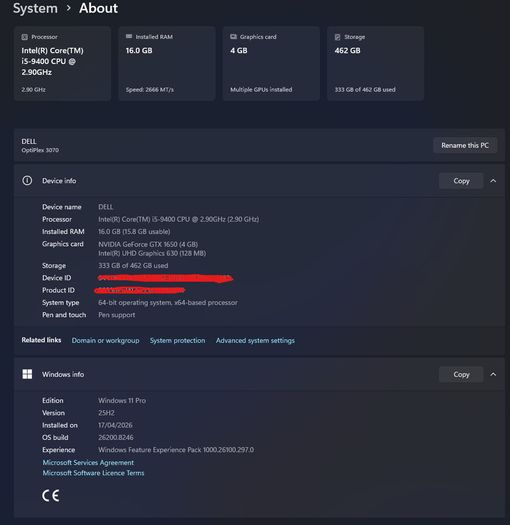Open the Microsoft Services Agreement link
The width and height of the screenshot is (510, 525).
coord(88,462)
